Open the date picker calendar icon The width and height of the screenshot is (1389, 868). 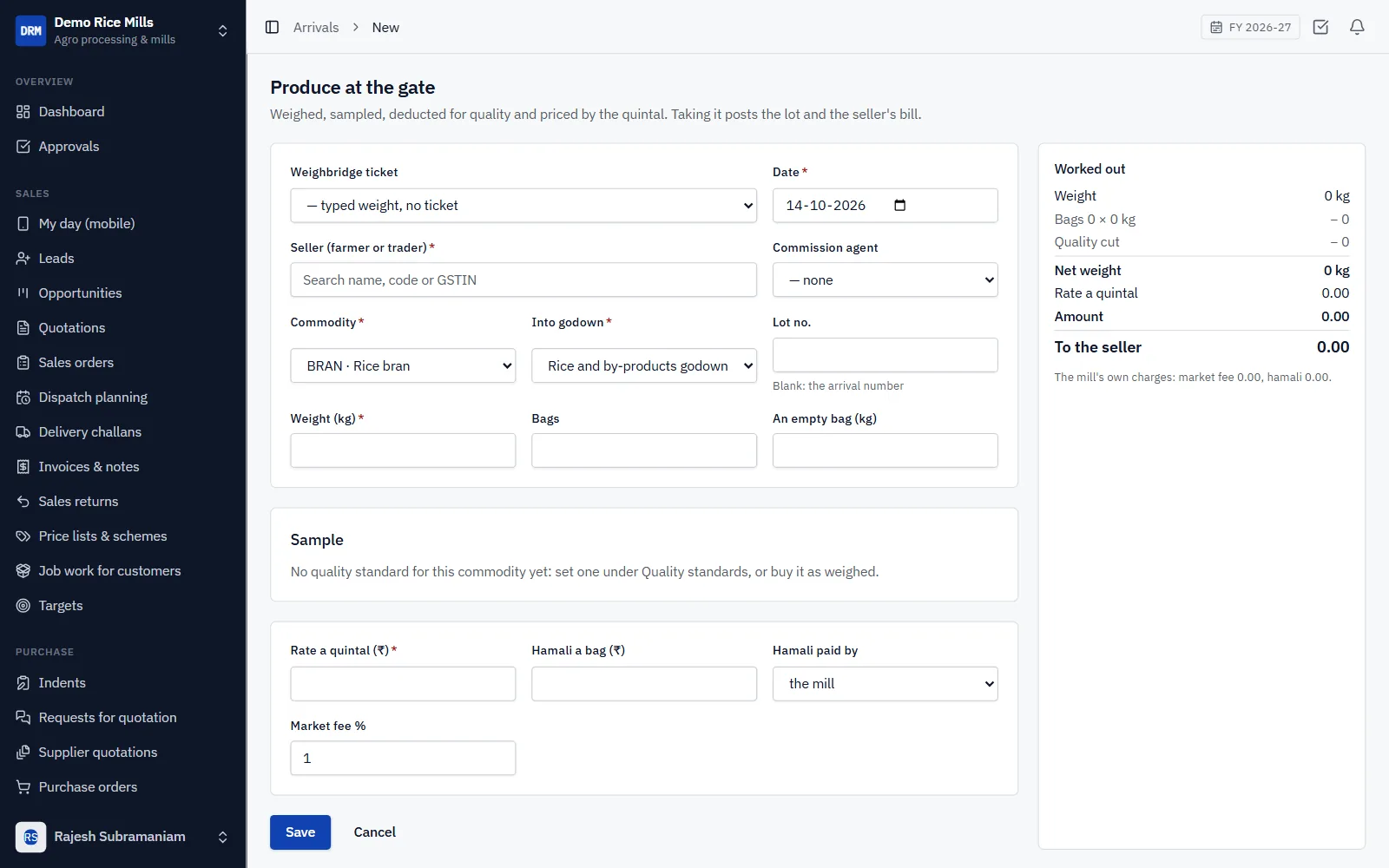click(x=899, y=206)
